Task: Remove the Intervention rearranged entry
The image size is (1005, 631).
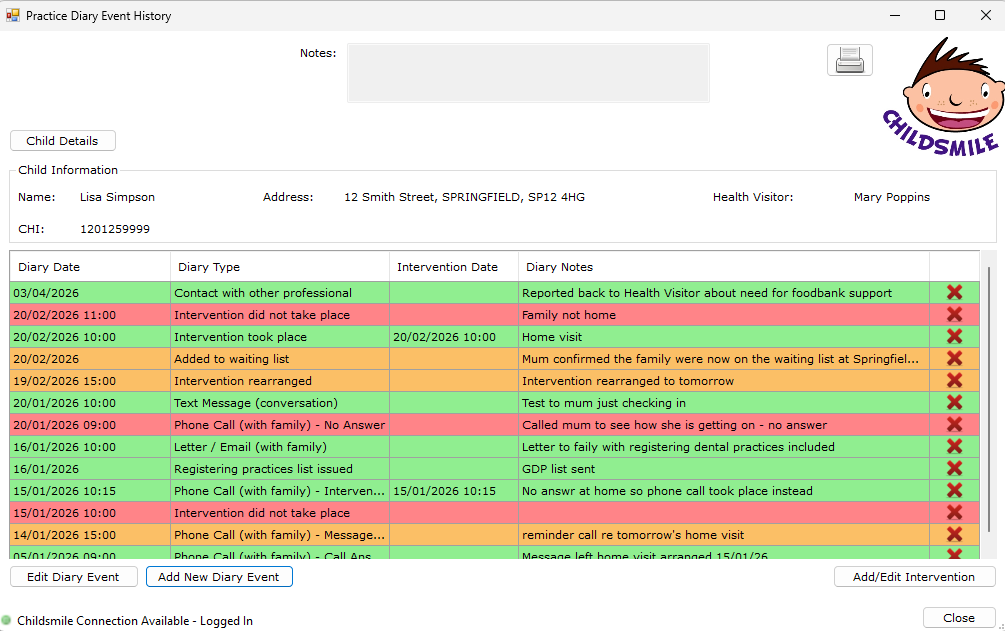Action: pyautogui.click(x=954, y=381)
